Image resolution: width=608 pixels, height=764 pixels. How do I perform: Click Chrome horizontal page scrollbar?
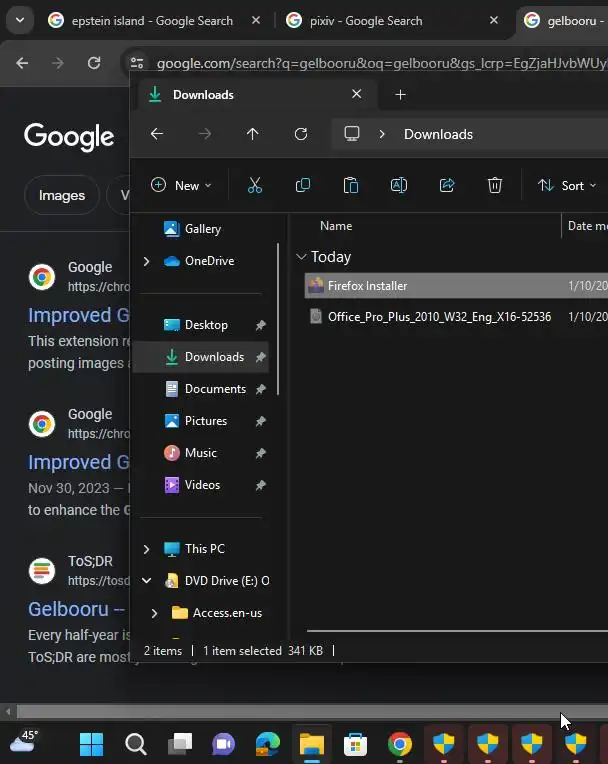pyautogui.click(x=312, y=712)
